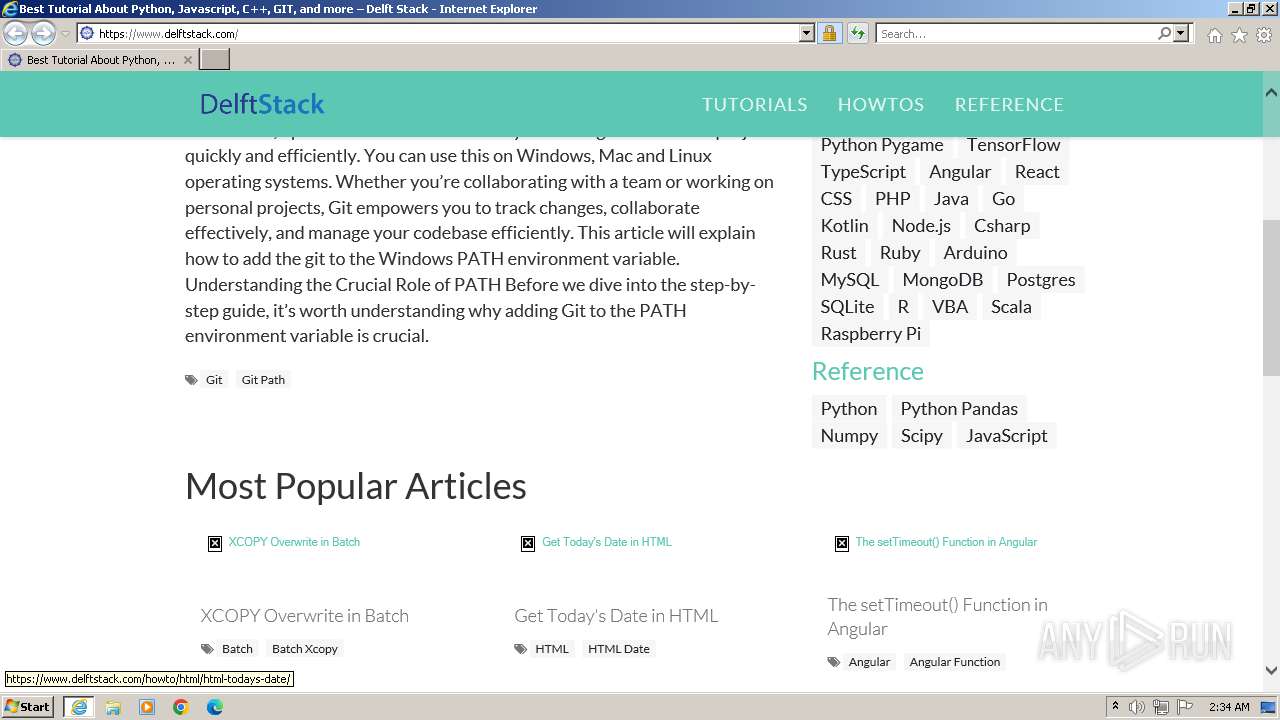Launch Chrome from the taskbar
1280x720 pixels.
point(181,707)
